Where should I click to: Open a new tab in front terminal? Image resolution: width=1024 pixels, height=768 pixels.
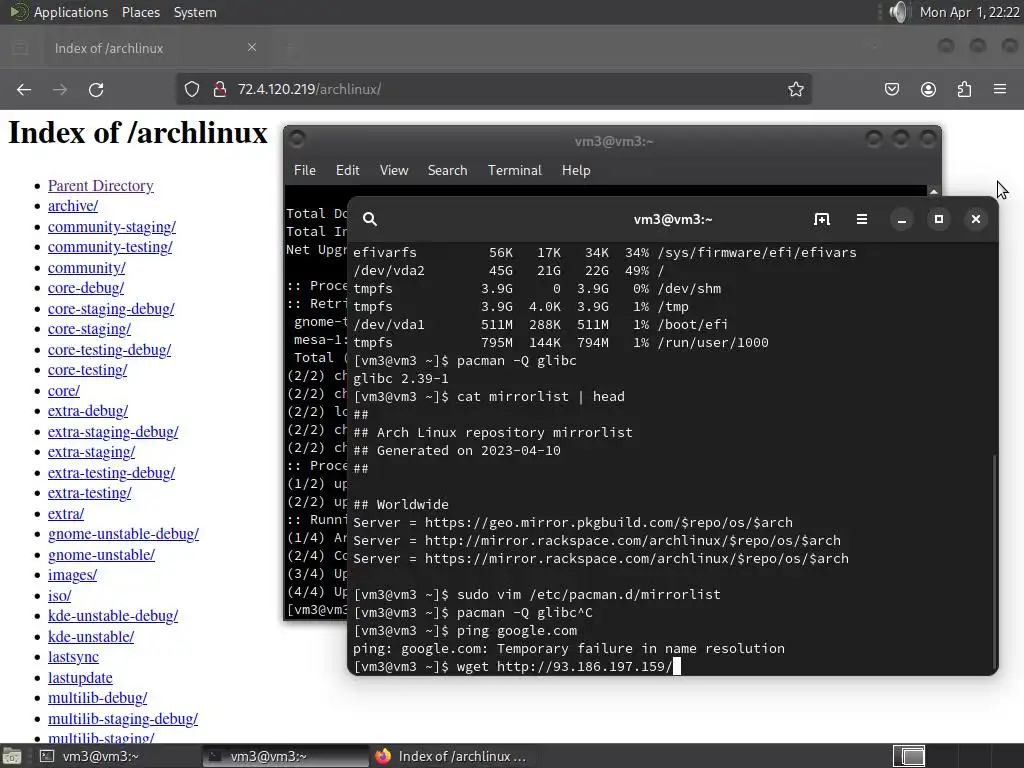(822, 219)
